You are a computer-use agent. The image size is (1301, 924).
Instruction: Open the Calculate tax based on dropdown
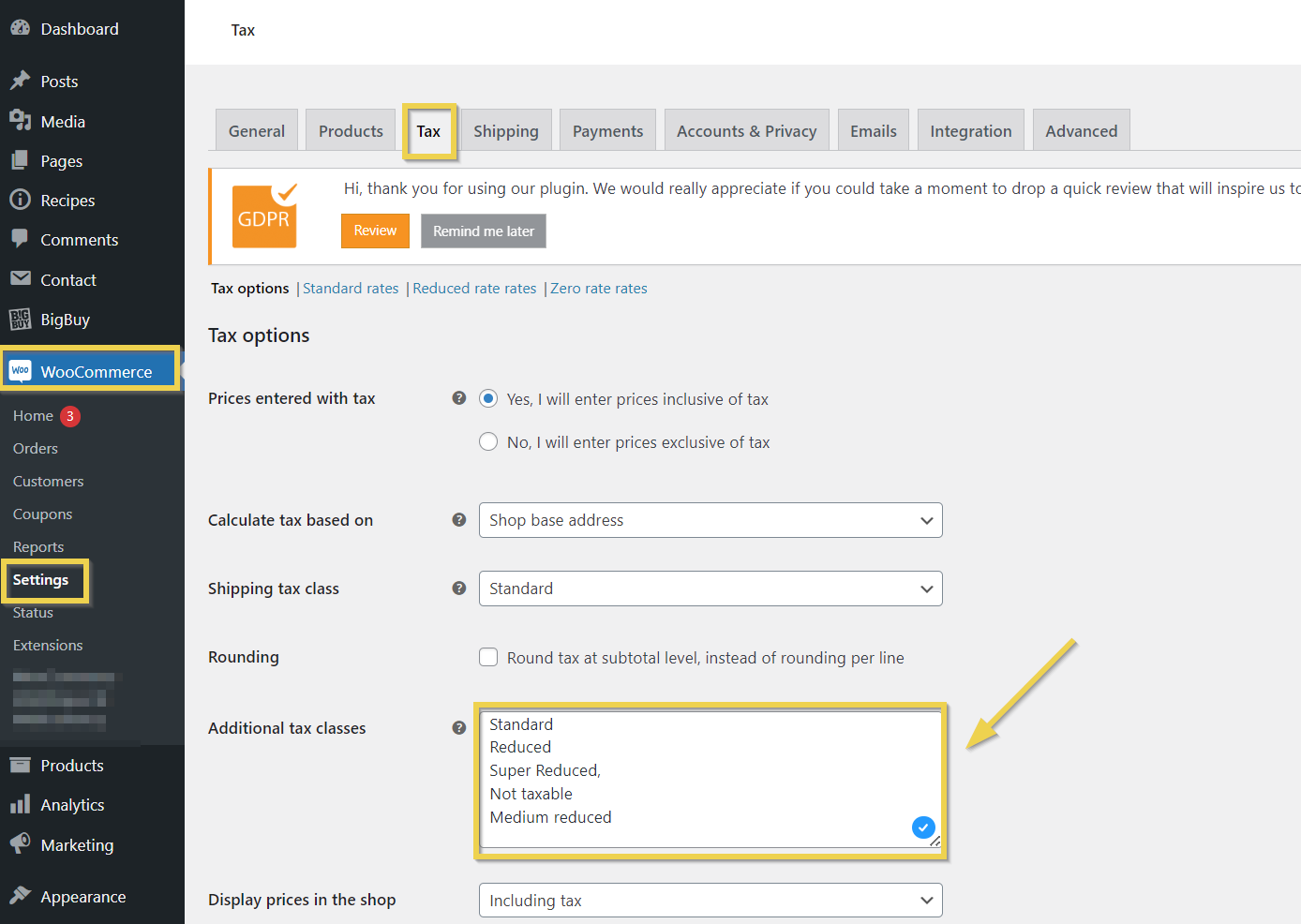tap(710, 520)
